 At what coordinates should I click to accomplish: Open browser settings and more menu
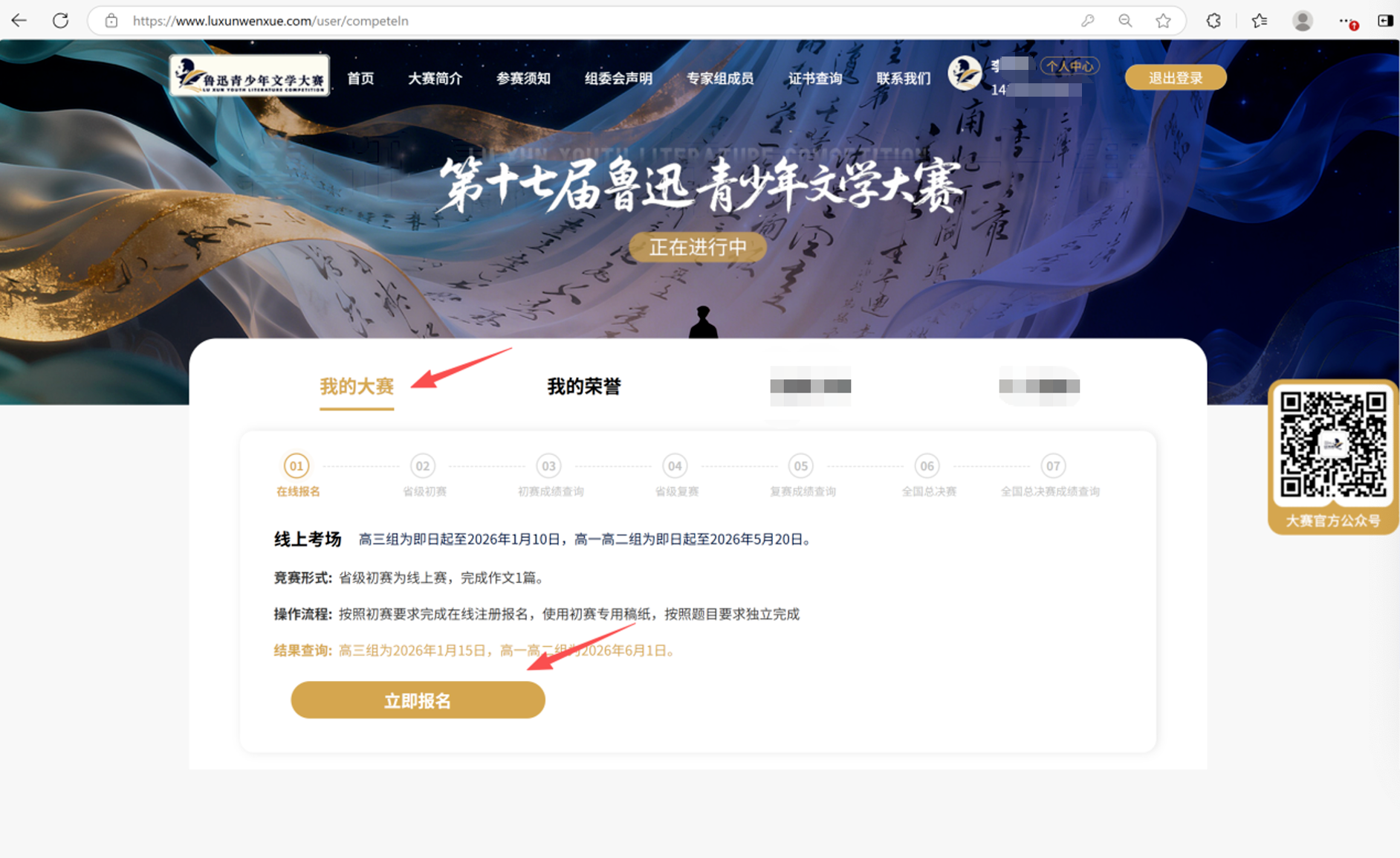point(1346,21)
